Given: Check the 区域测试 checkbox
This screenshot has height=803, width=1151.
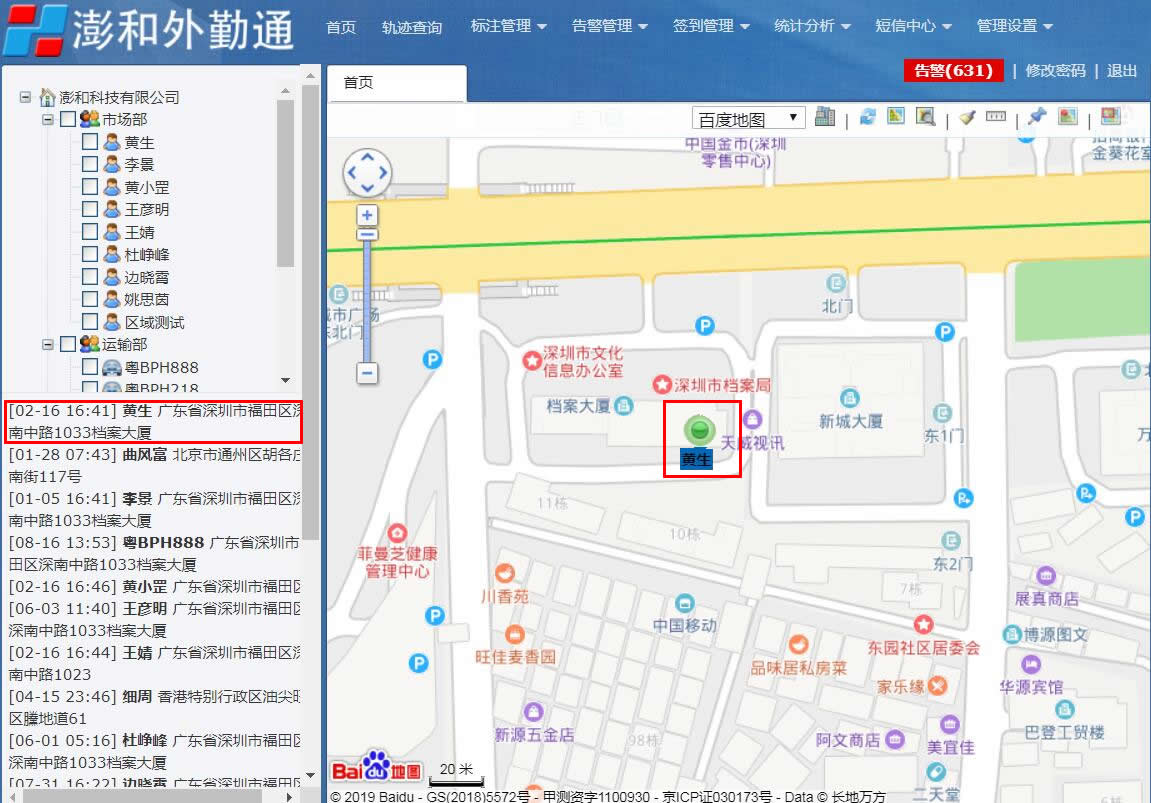Looking at the screenshot, I should click(90, 321).
